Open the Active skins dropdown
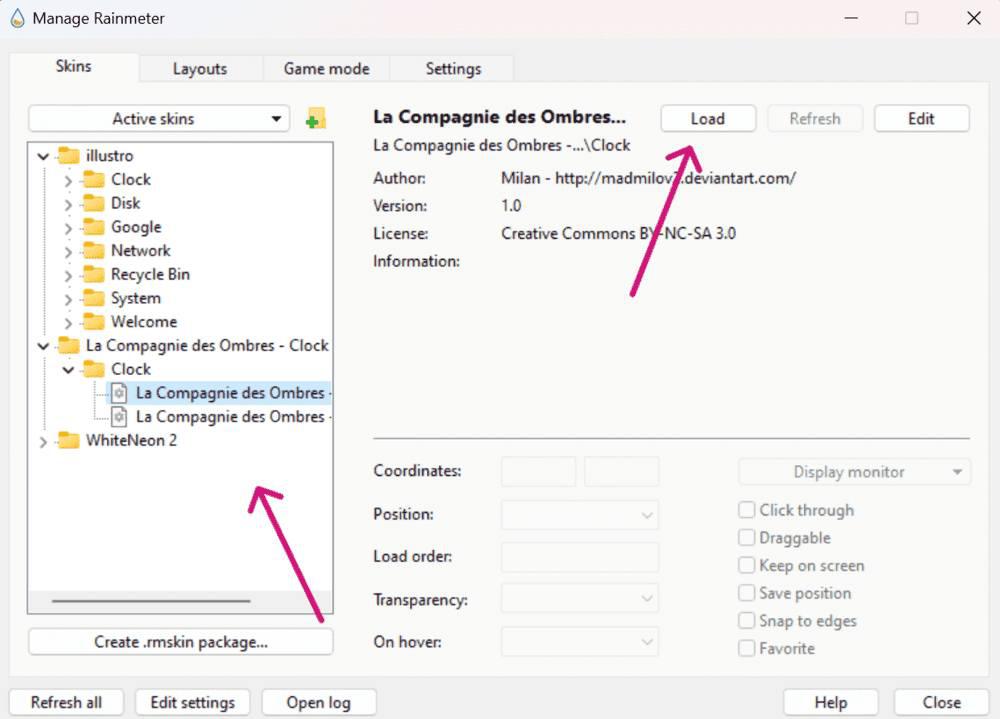This screenshot has height=719, width=1000. [159, 119]
